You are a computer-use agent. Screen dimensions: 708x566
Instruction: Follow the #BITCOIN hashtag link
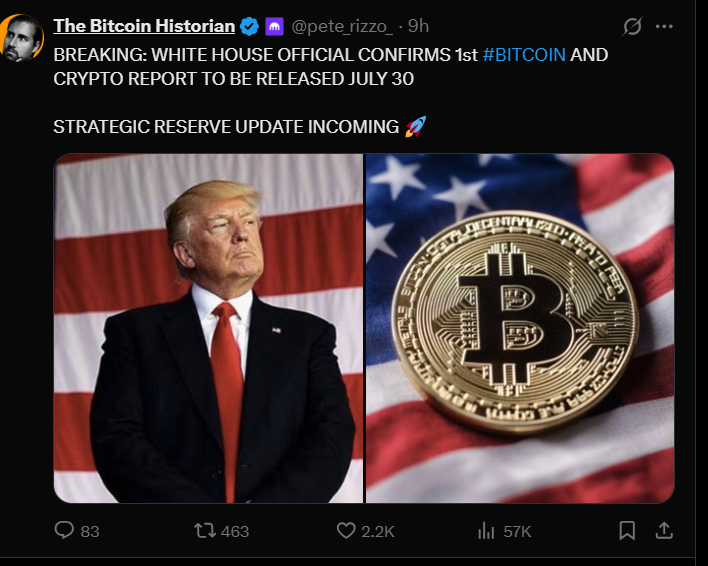click(x=524, y=55)
